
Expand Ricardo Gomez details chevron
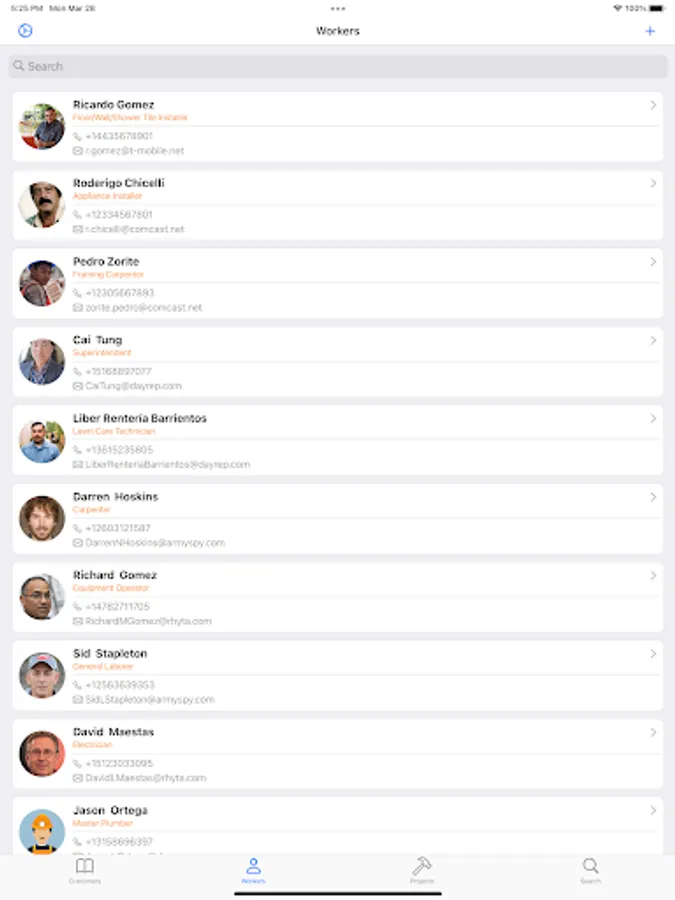pyautogui.click(x=653, y=105)
